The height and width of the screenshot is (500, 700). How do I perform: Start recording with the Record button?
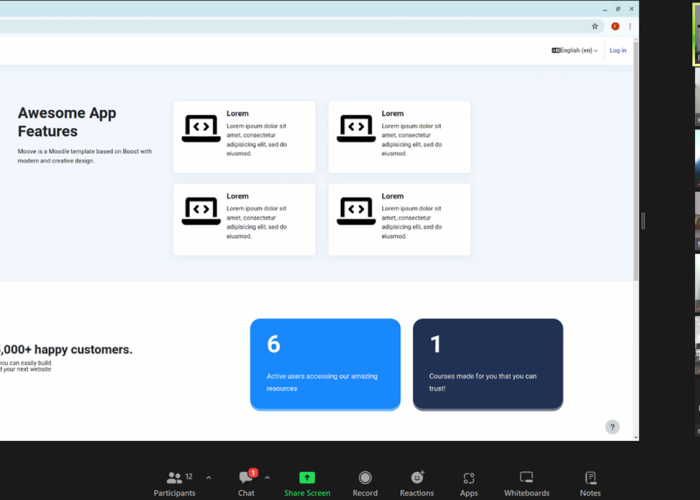tap(365, 482)
